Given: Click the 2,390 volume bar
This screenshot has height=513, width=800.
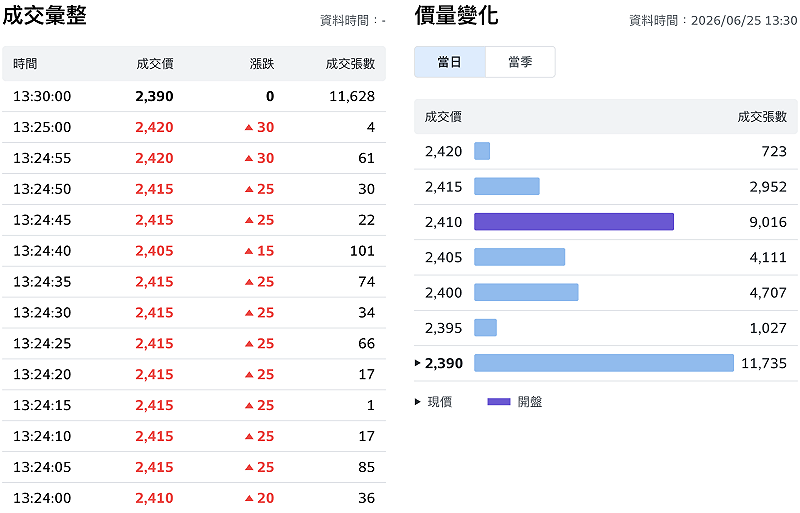Looking at the screenshot, I should click(604, 363).
